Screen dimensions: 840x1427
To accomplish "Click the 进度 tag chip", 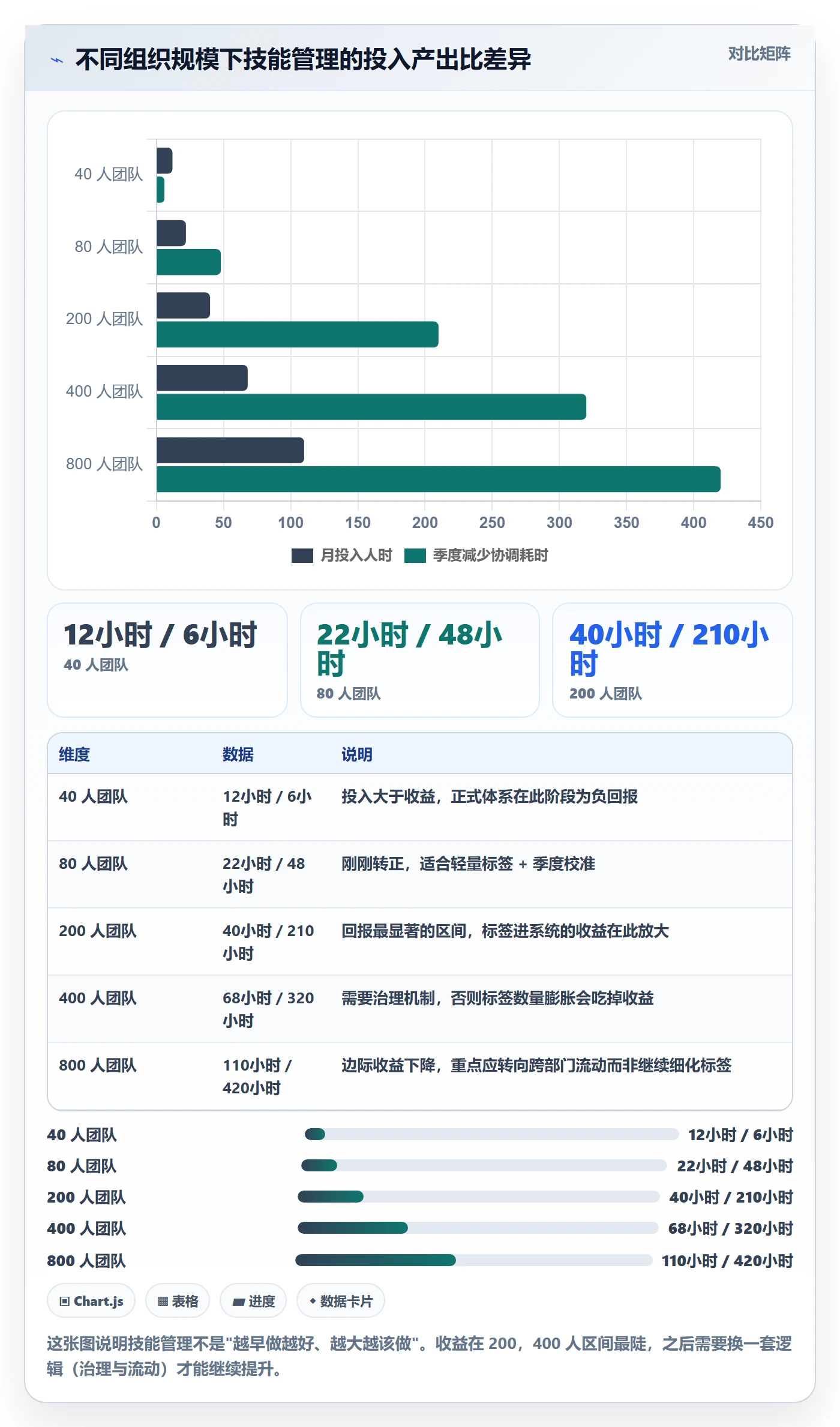I will [253, 1301].
